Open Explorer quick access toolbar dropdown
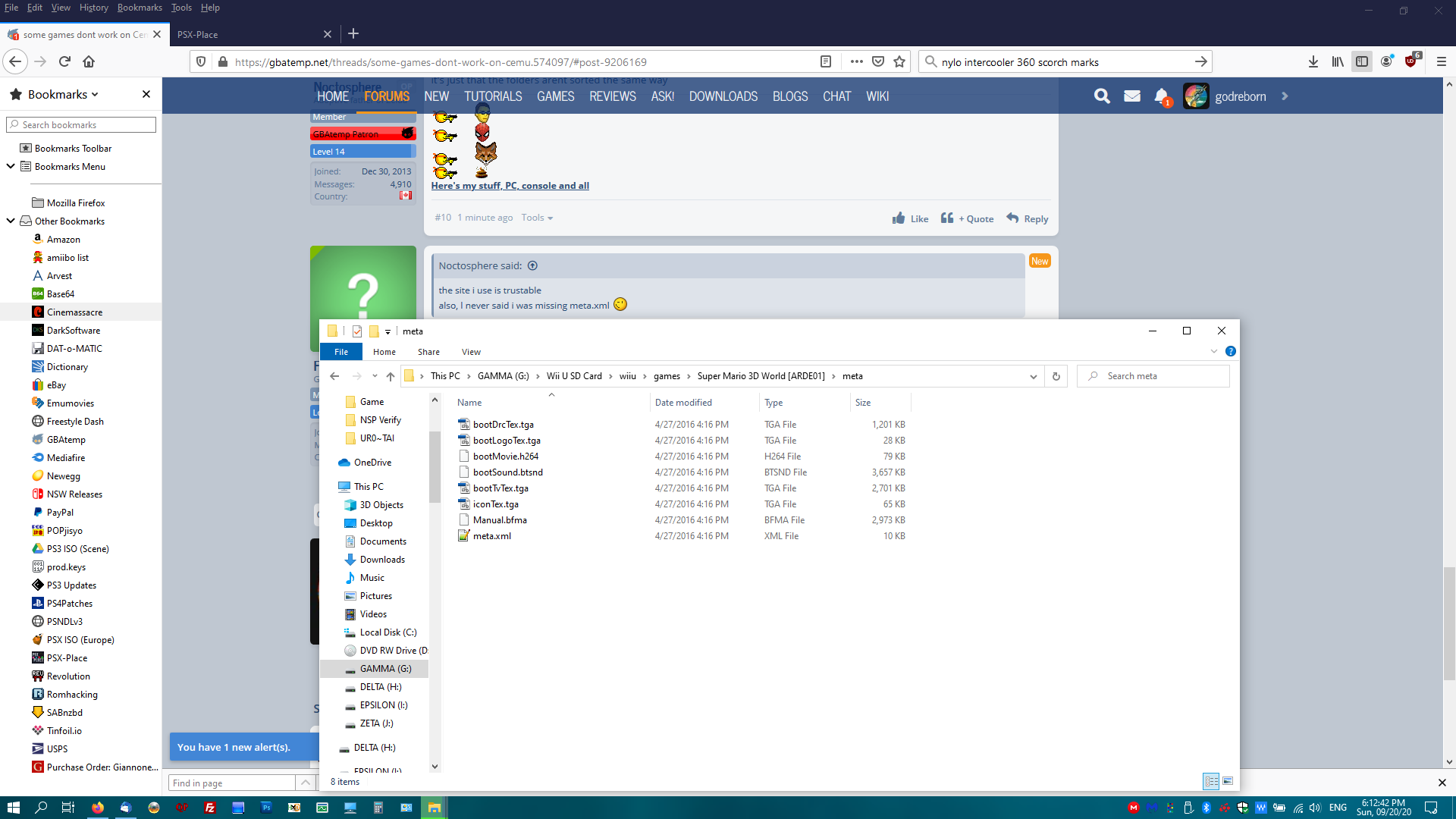Image resolution: width=1456 pixels, height=819 pixels. pyautogui.click(x=388, y=331)
